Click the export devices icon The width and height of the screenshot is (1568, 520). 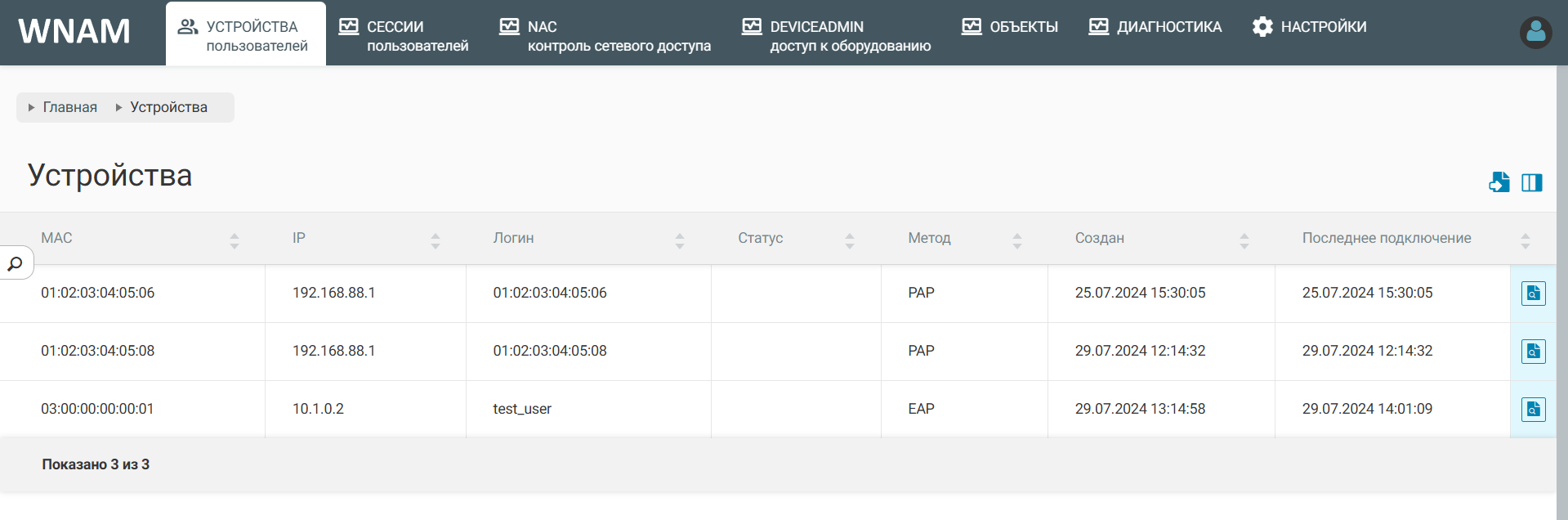(1499, 182)
